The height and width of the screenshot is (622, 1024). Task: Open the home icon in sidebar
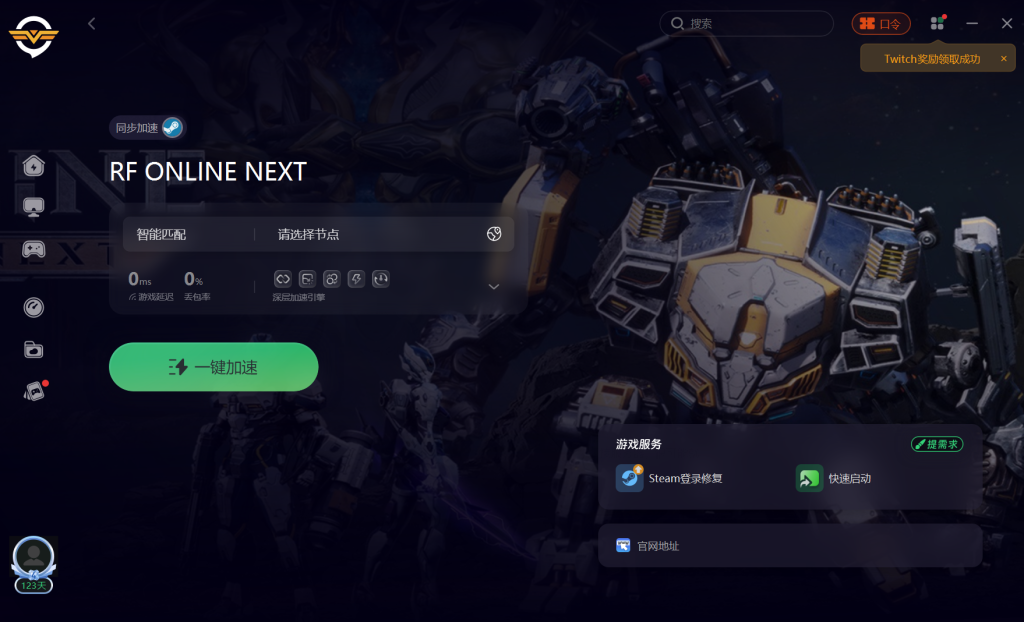(x=33, y=166)
